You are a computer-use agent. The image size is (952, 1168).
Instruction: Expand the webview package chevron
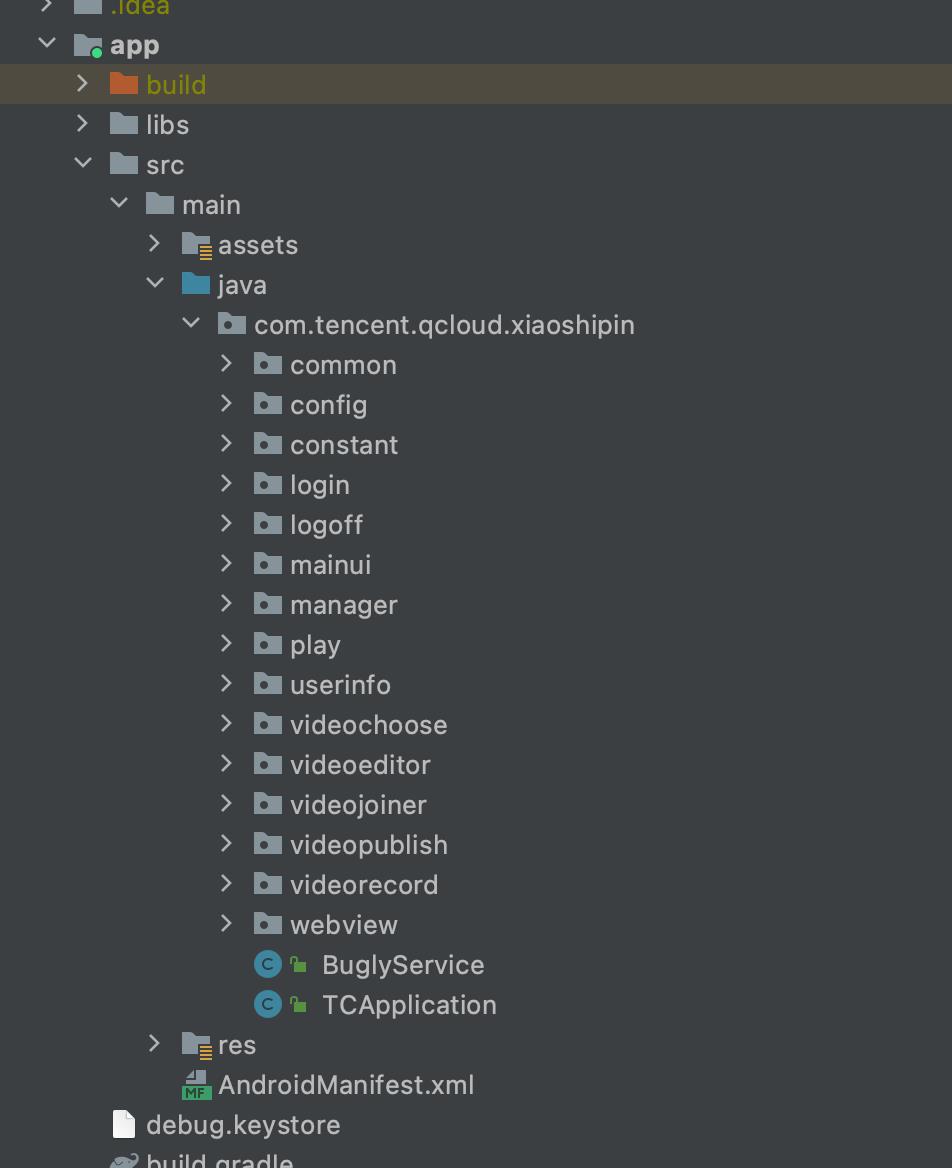(226, 924)
